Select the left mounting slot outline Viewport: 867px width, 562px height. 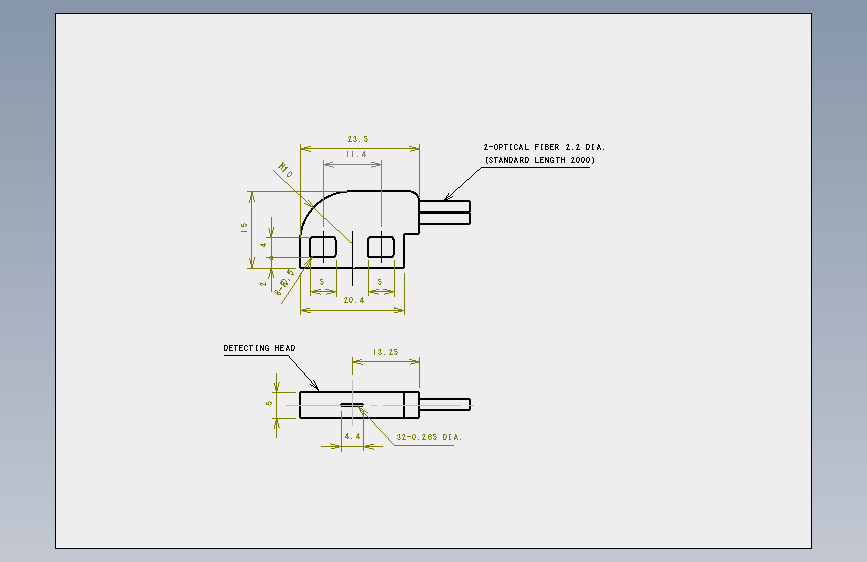tap(323, 247)
